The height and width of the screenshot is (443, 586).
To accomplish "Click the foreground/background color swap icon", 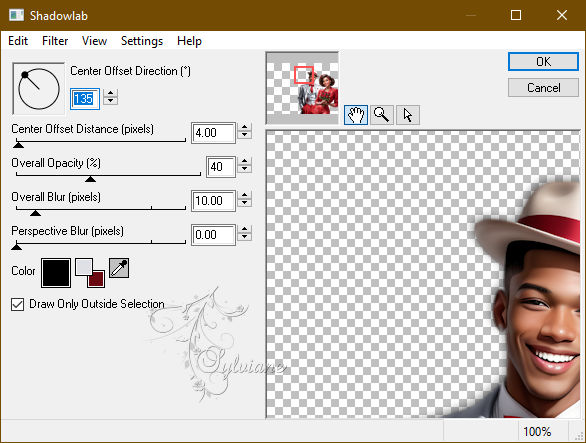I will pyautogui.click(x=90, y=273).
